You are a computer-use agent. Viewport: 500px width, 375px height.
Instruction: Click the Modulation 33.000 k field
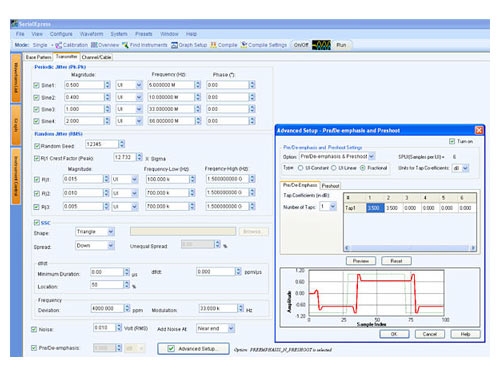pyautogui.click(x=218, y=308)
